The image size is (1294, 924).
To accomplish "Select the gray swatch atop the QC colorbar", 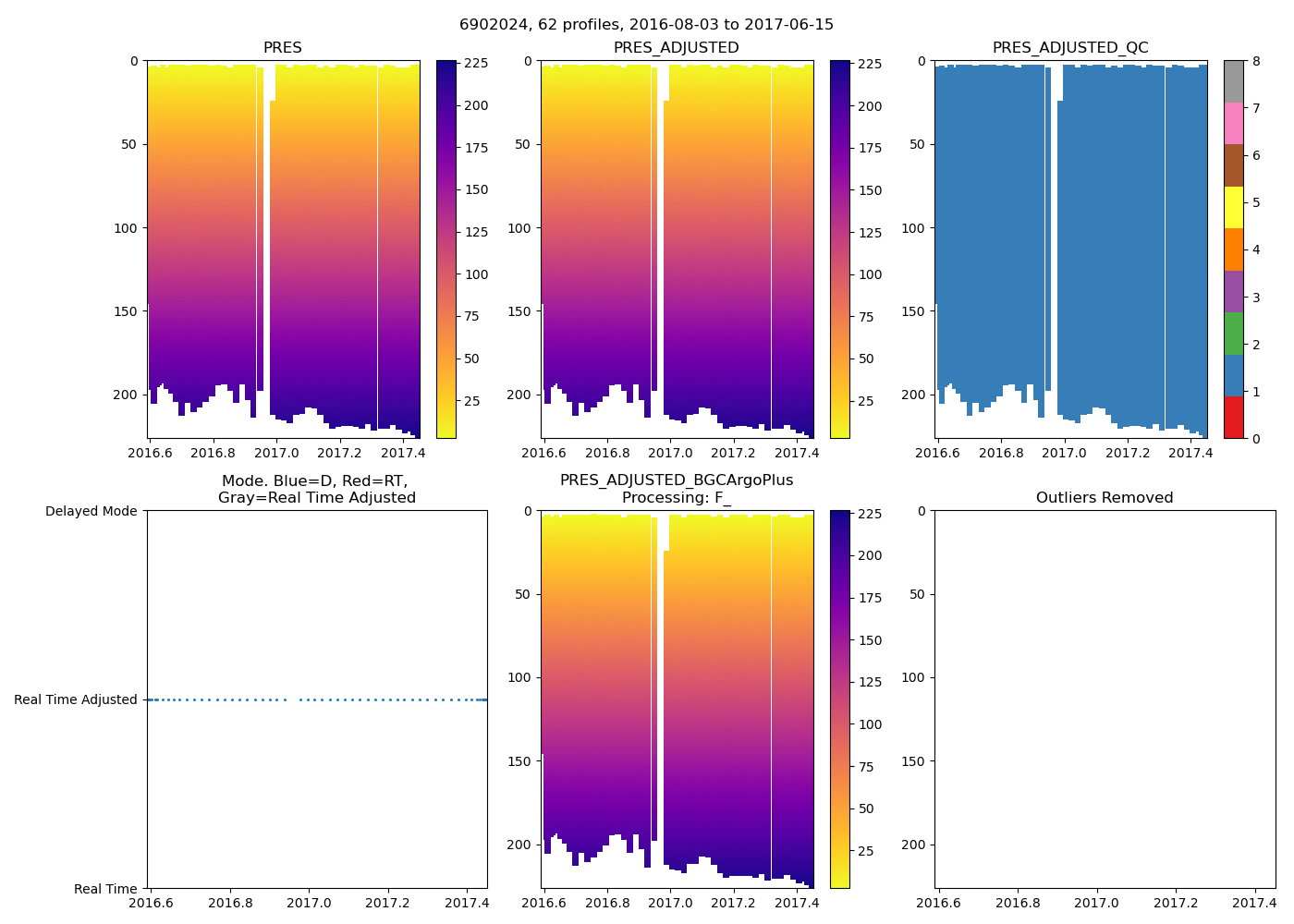I will [1233, 81].
